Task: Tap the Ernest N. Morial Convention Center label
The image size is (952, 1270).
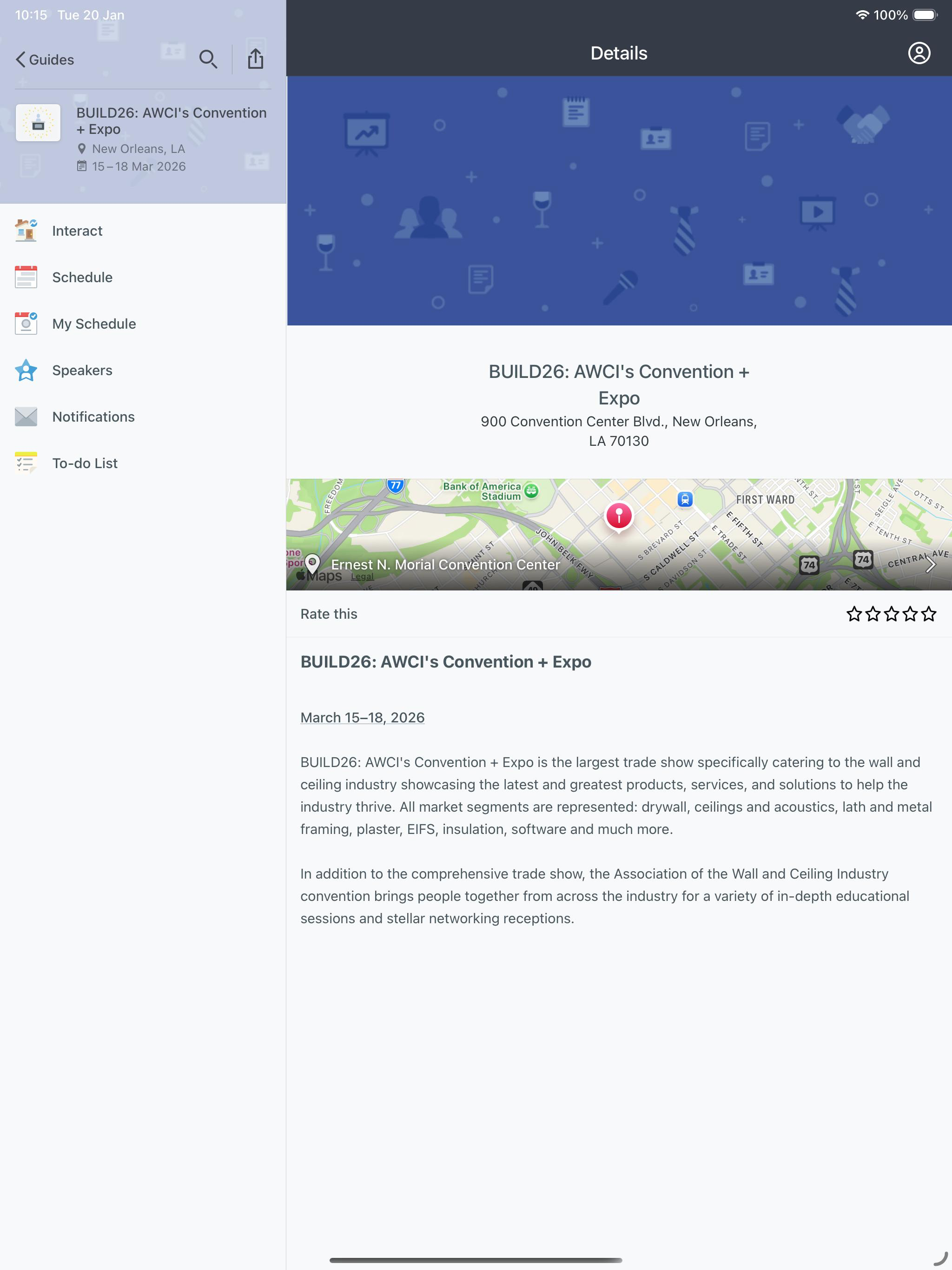Action: click(445, 564)
